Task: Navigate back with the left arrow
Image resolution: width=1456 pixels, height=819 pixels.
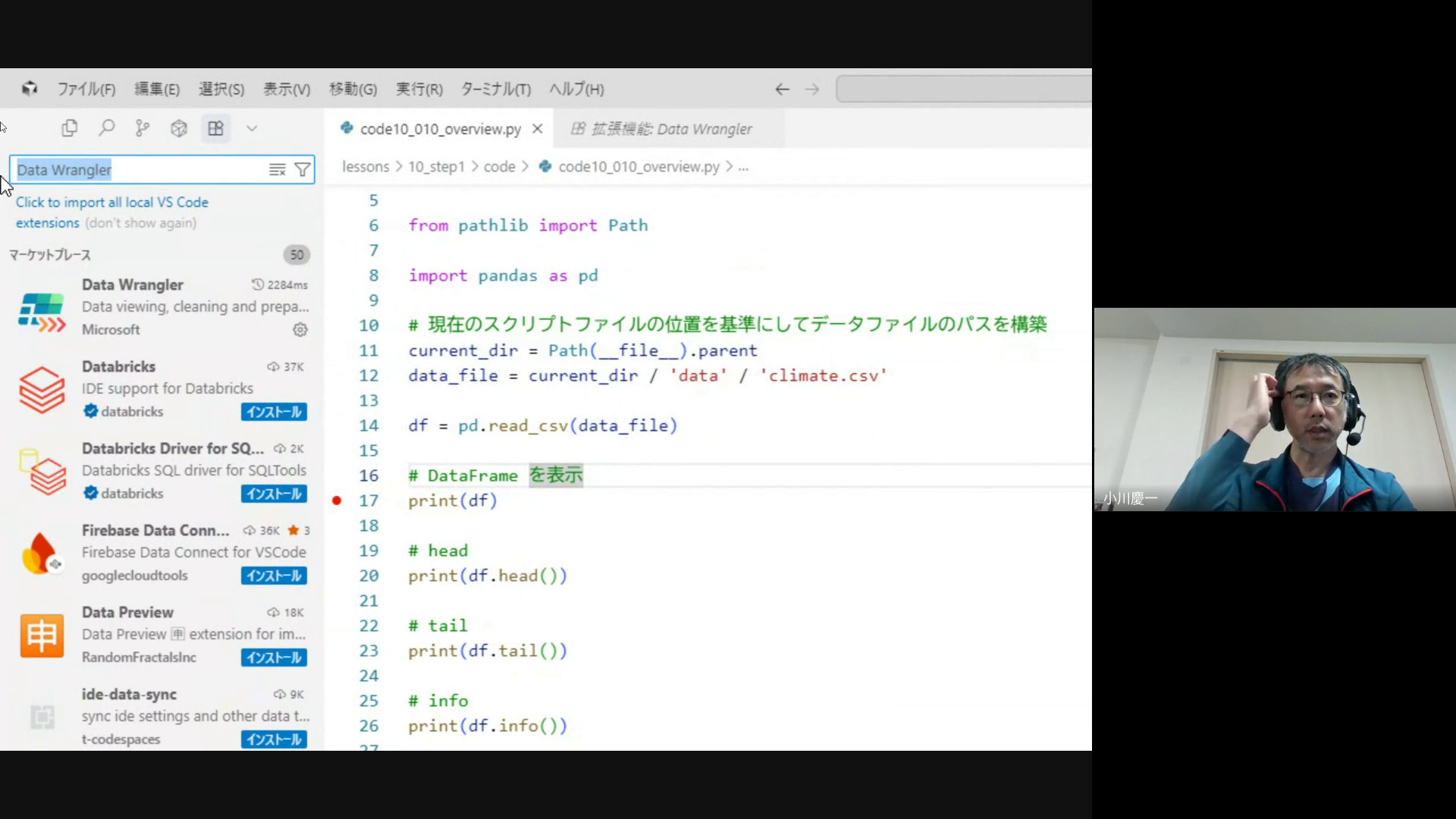Action: (x=782, y=89)
